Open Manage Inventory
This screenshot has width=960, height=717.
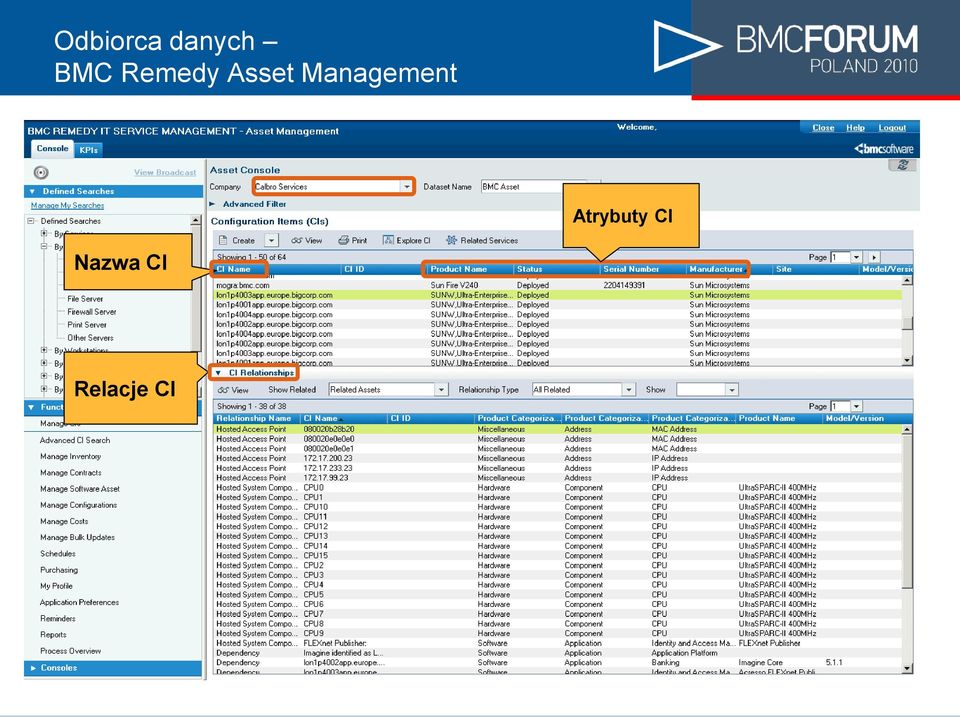(x=70, y=456)
